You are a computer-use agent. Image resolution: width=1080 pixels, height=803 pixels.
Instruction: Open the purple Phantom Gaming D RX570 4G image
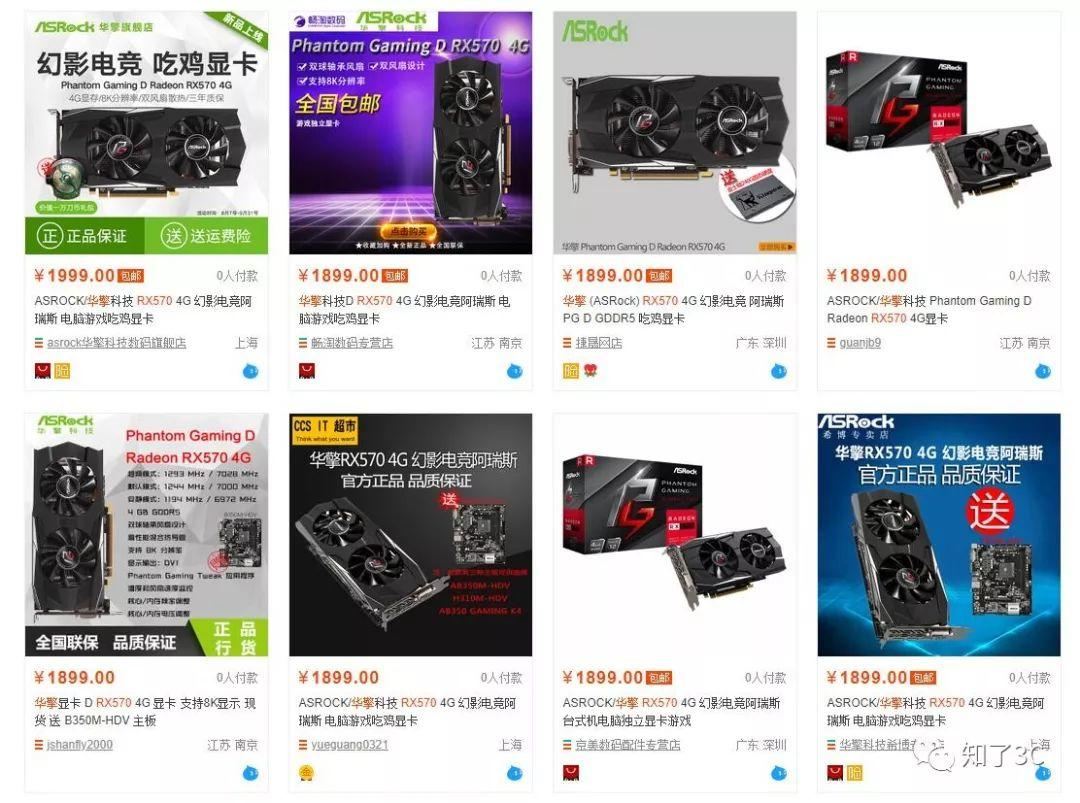411,133
